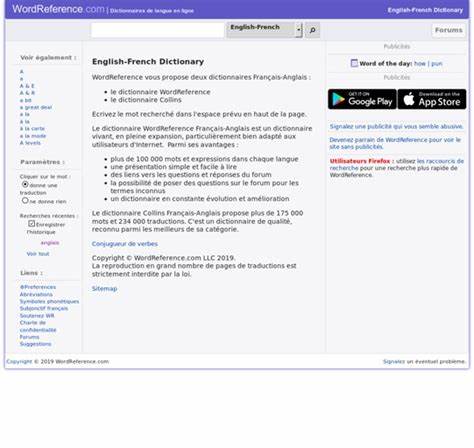
Task: Open 'a la mode' sidebar entry
Action: [33, 136]
